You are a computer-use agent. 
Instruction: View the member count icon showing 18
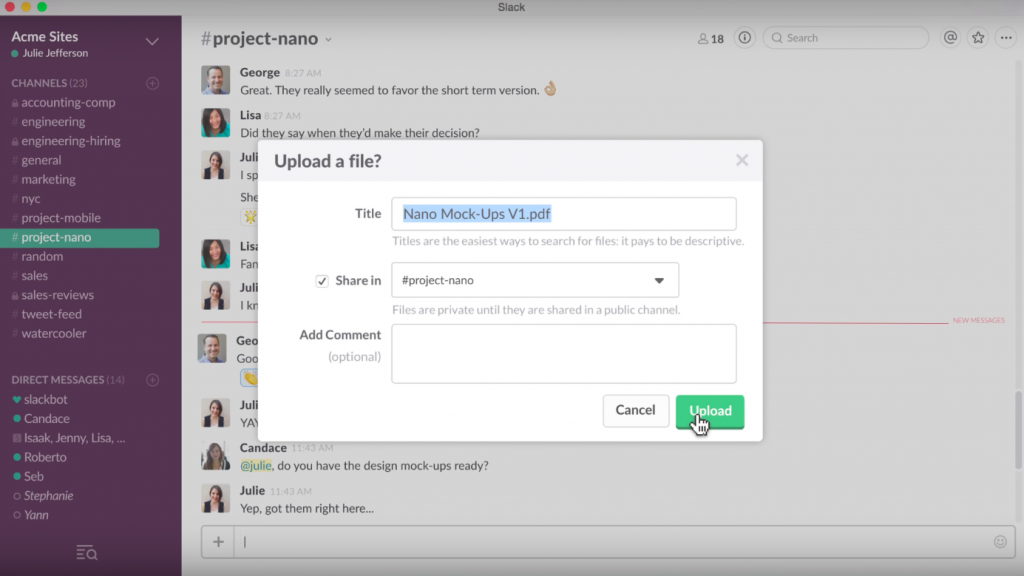pos(710,39)
